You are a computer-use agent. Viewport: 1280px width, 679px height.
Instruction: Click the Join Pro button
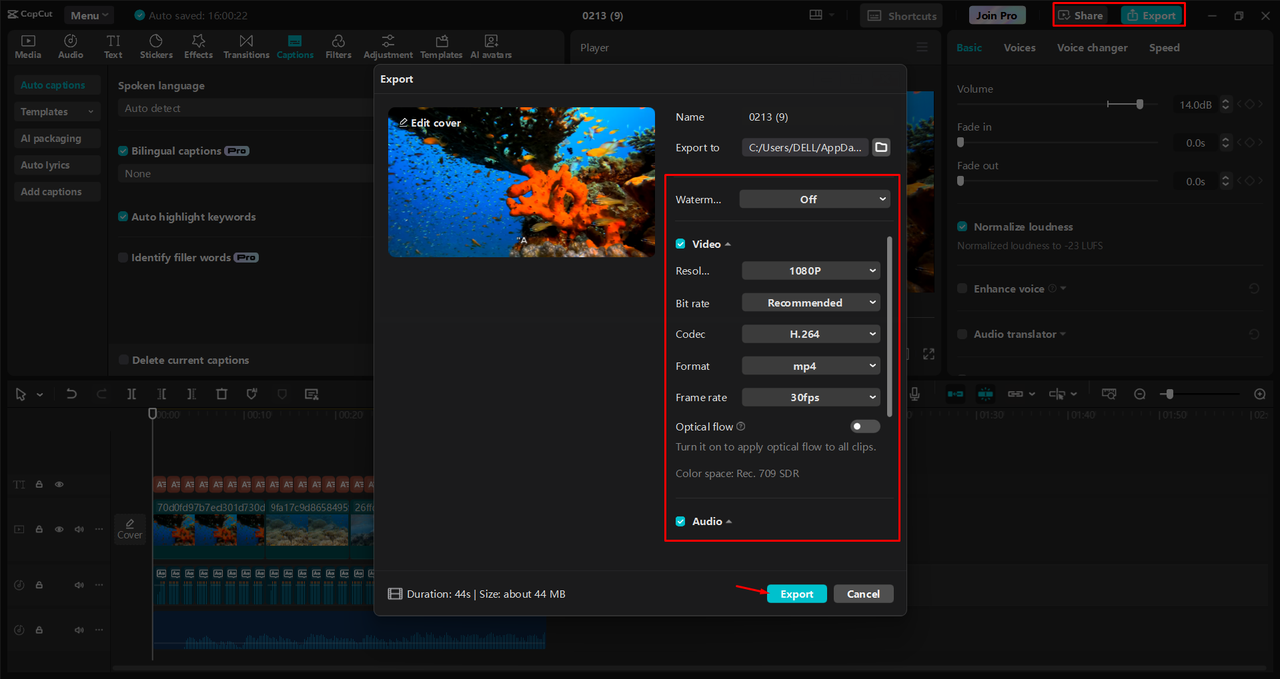(997, 15)
